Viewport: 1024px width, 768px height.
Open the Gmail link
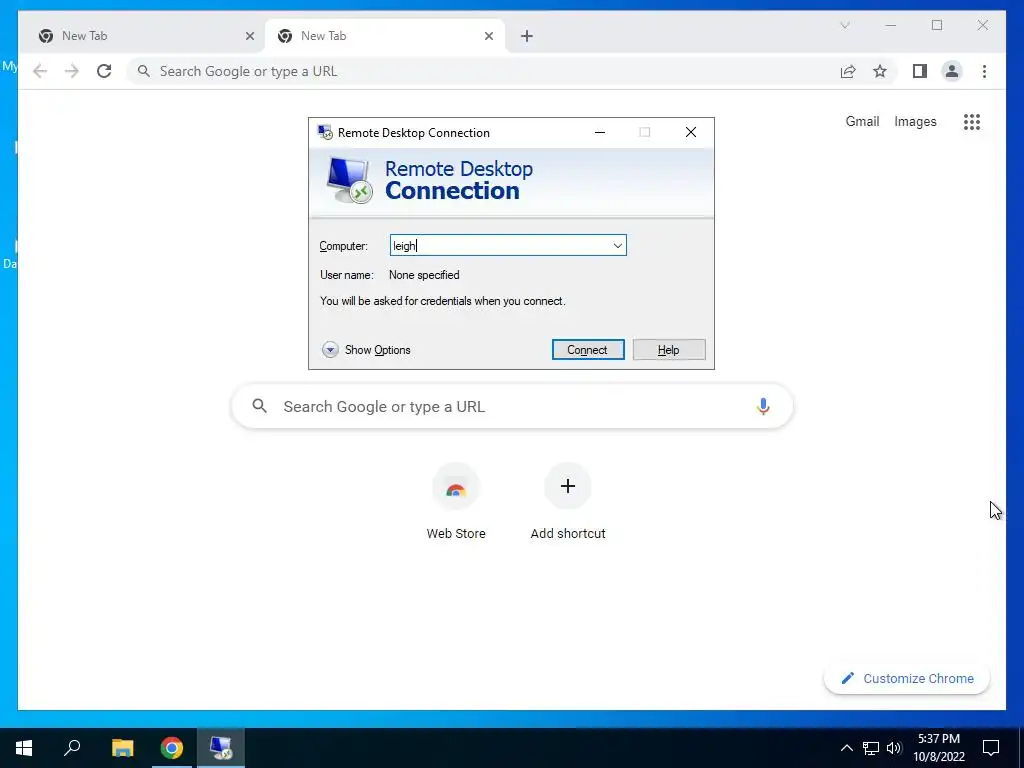click(862, 121)
